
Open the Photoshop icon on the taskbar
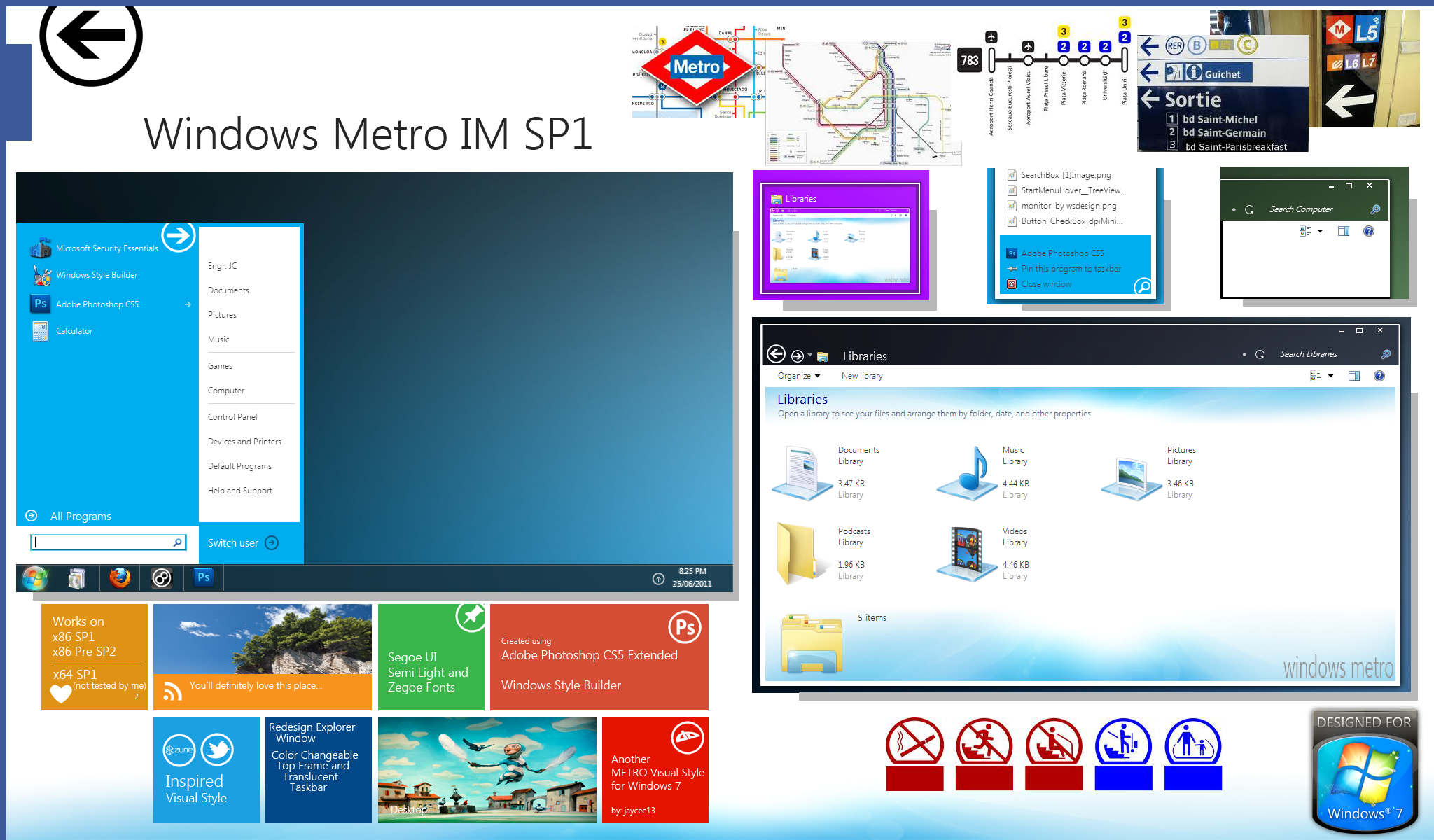pos(204,577)
